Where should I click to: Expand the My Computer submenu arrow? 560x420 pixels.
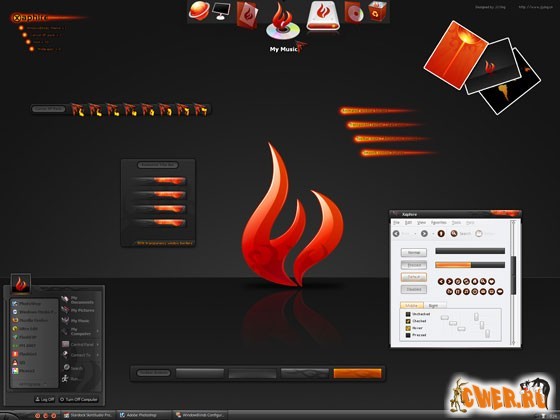point(98,331)
